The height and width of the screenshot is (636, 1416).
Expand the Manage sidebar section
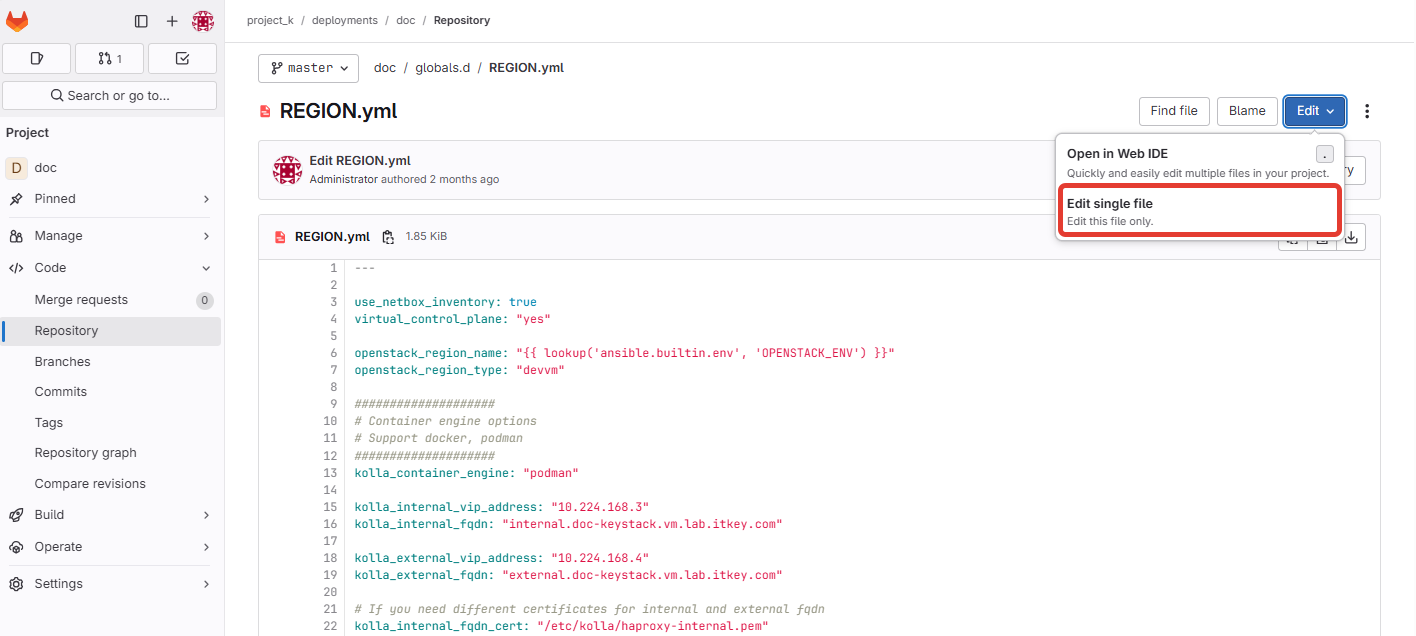tap(110, 236)
